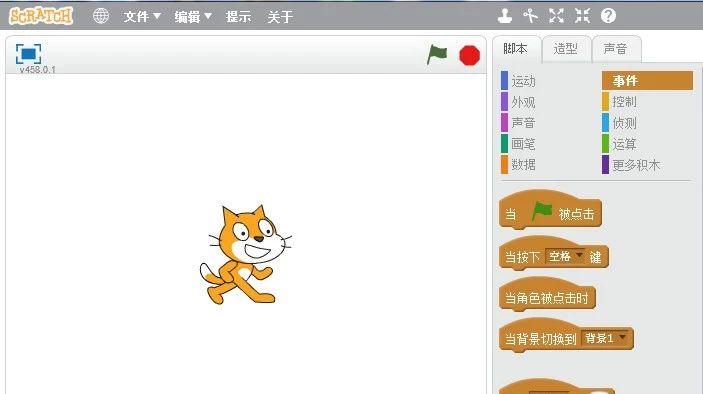Select the grow sprite tool
703x394 pixels.
coord(556,16)
